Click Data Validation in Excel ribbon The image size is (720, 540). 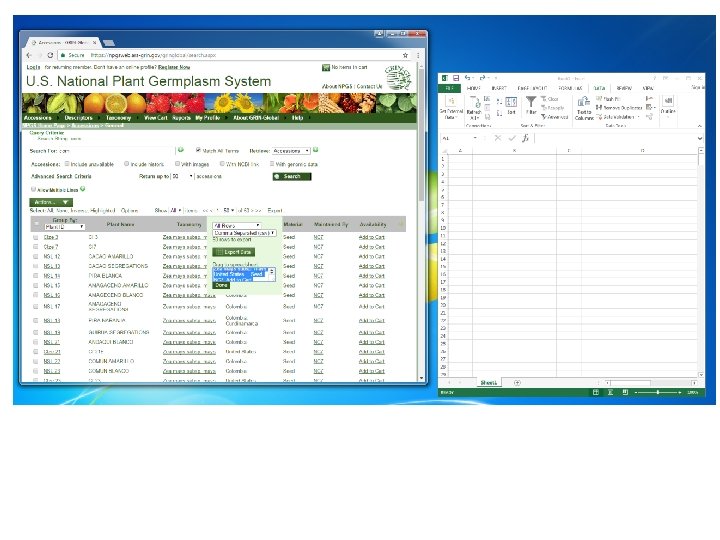coord(618,117)
